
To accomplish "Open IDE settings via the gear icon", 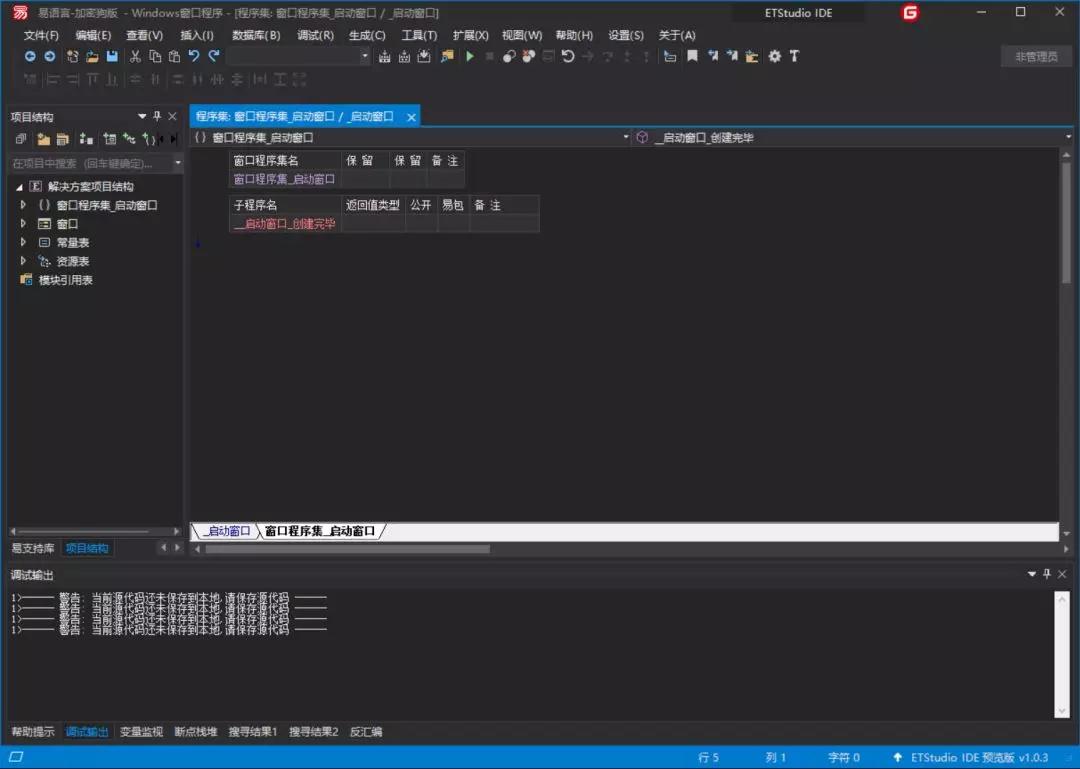I will pyautogui.click(x=773, y=56).
